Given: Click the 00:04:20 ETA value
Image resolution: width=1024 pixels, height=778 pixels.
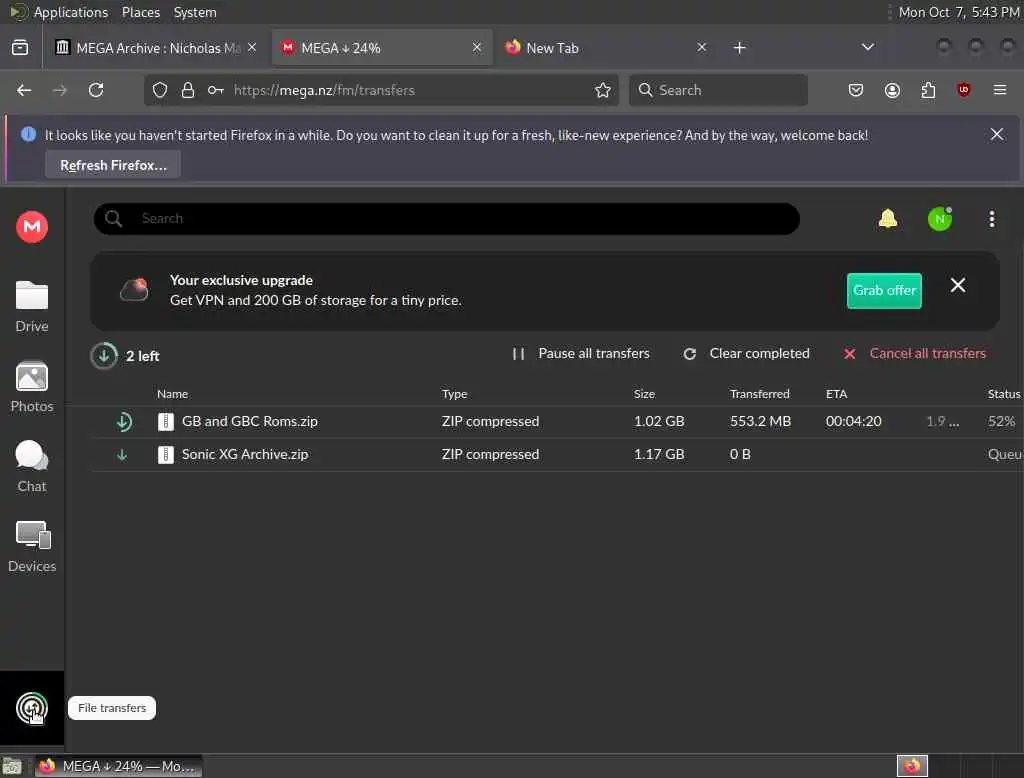Looking at the screenshot, I should (x=853, y=421).
